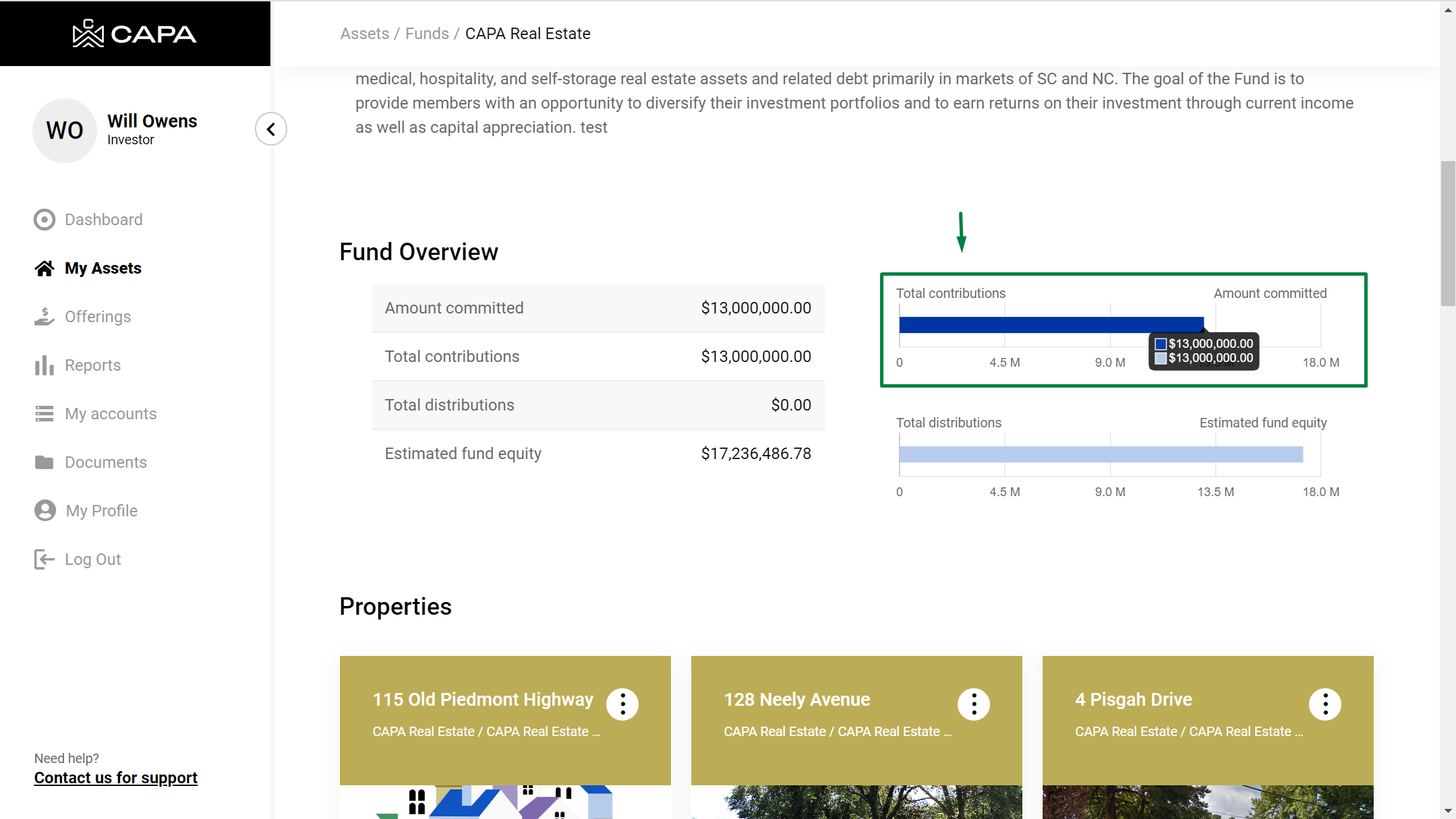Image resolution: width=1456 pixels, height=819 pixels.
Task: Click the Documents folder icon
Action: [45, 462]
